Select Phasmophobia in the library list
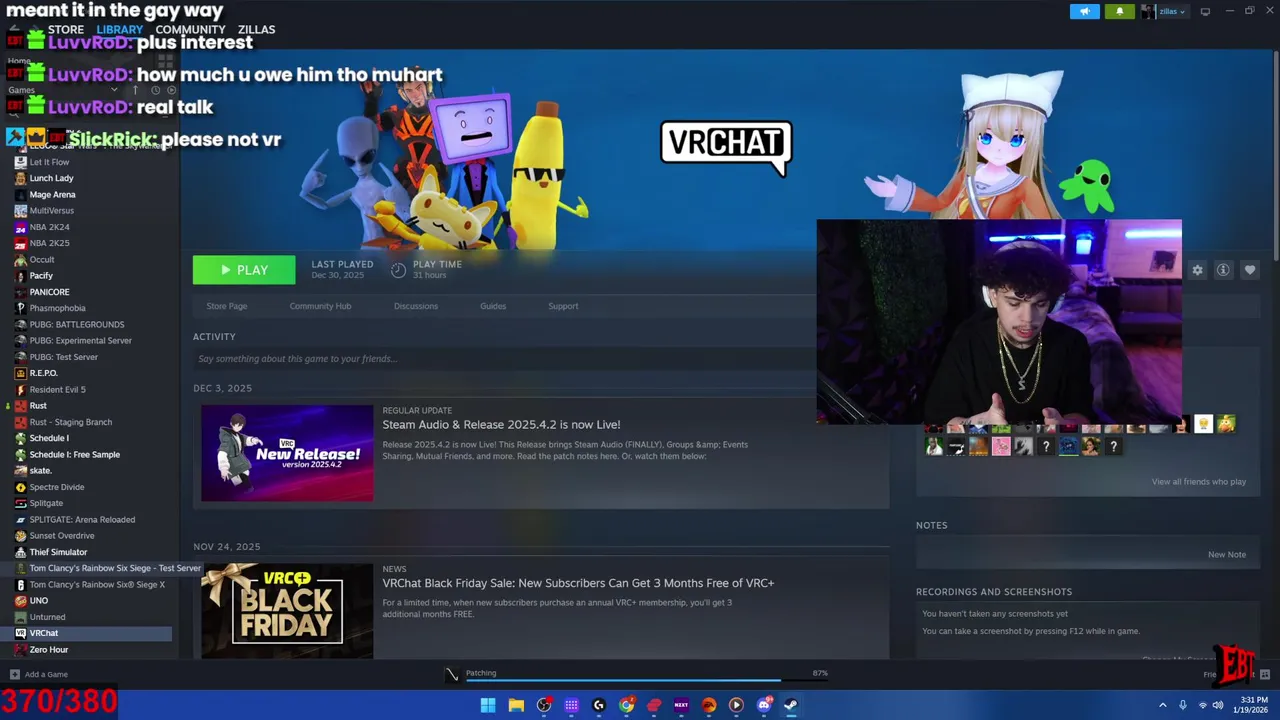1280x720 pixels. click(57, 308)
